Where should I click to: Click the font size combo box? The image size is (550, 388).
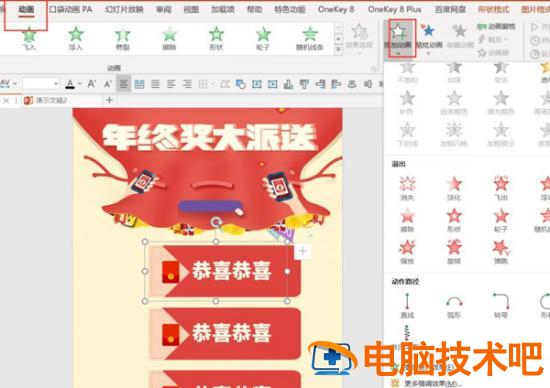click(41, 83)
